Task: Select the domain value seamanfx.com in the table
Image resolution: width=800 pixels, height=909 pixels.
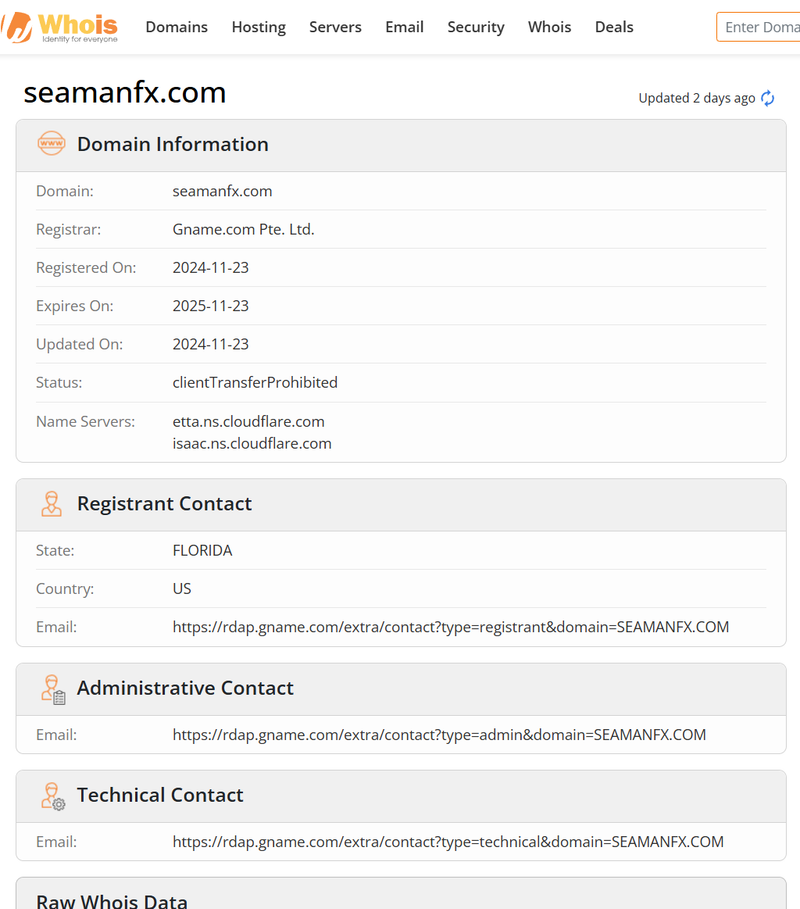Action: coord(222,191)
